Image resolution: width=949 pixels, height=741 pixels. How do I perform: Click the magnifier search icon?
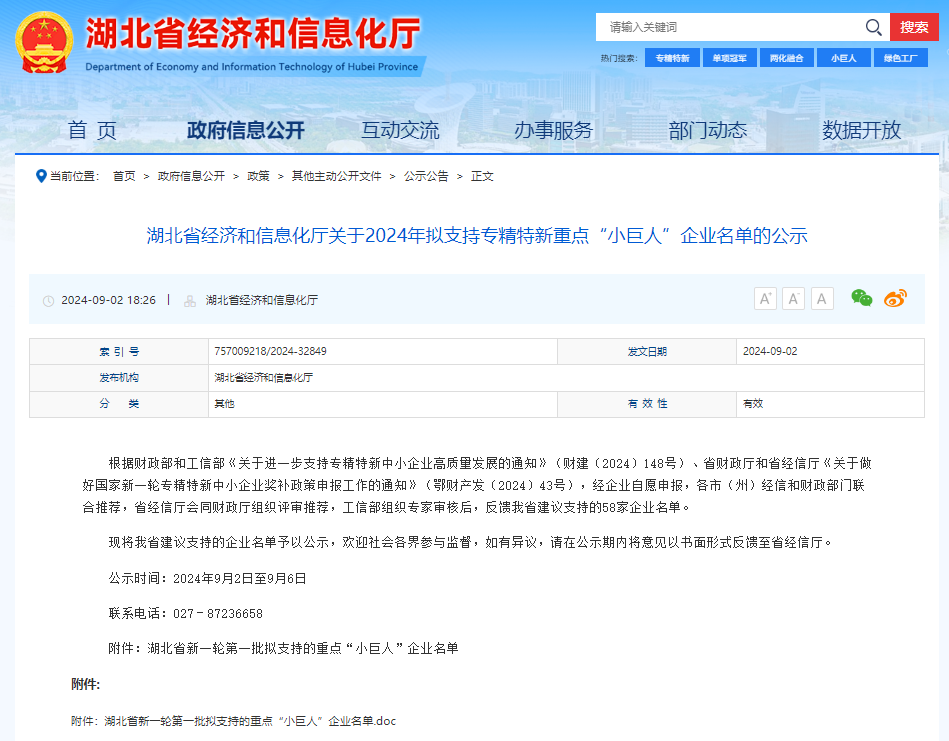pyautogui.click(x=873, y=27)
